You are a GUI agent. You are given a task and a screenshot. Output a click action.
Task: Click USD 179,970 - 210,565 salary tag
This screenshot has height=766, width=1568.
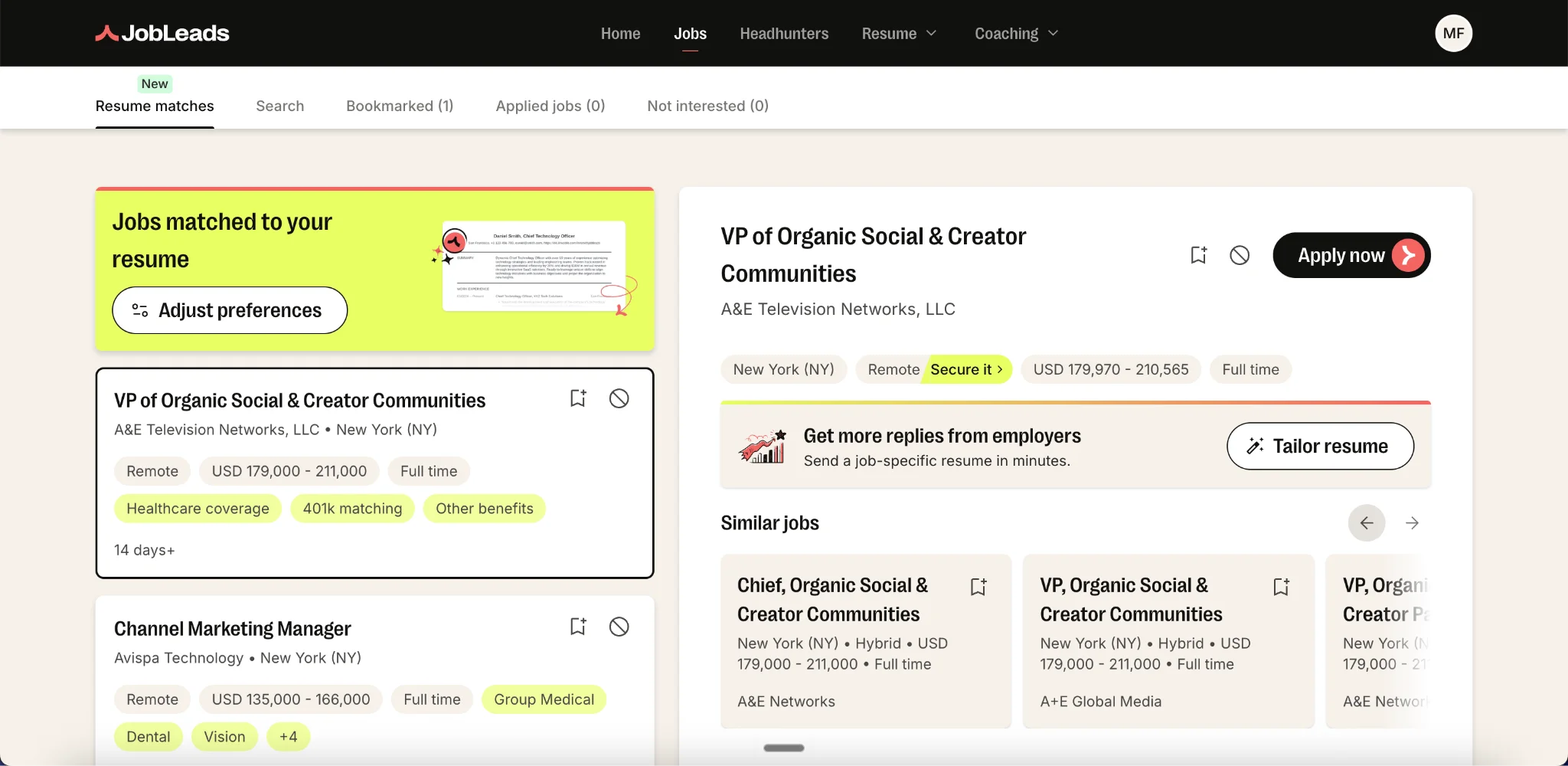(1111, 369)
